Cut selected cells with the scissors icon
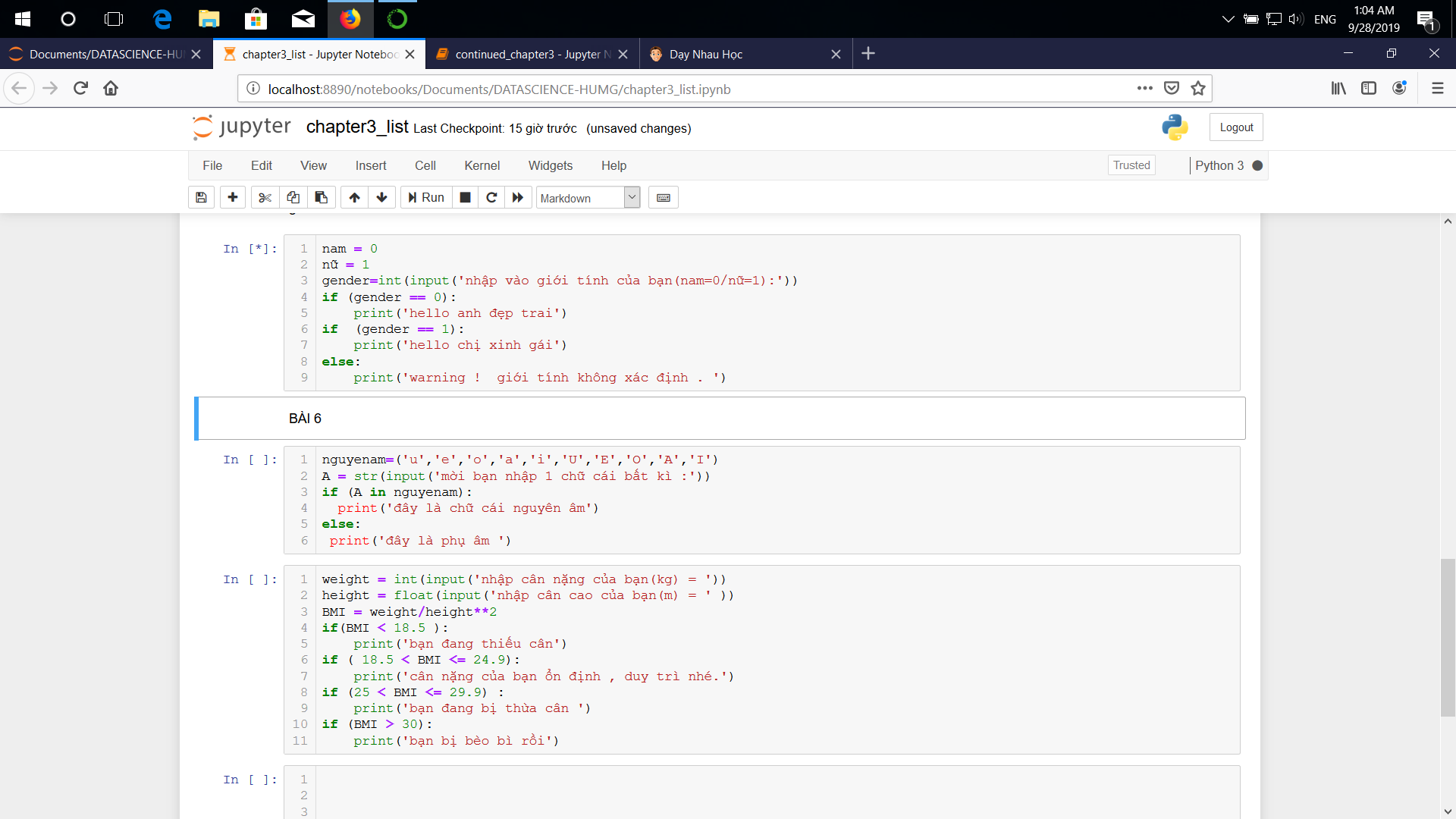The height and width of the screenshot is (819, 1456). tap(265, 198)
